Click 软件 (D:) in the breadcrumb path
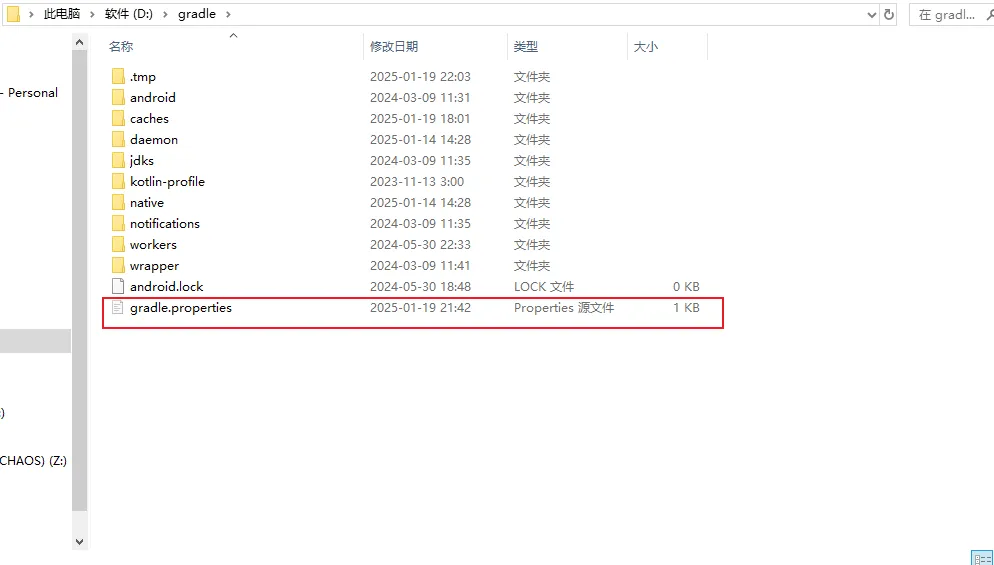Image resolution: width=994 pixels, height=565 pixels. tap(129, 15)
